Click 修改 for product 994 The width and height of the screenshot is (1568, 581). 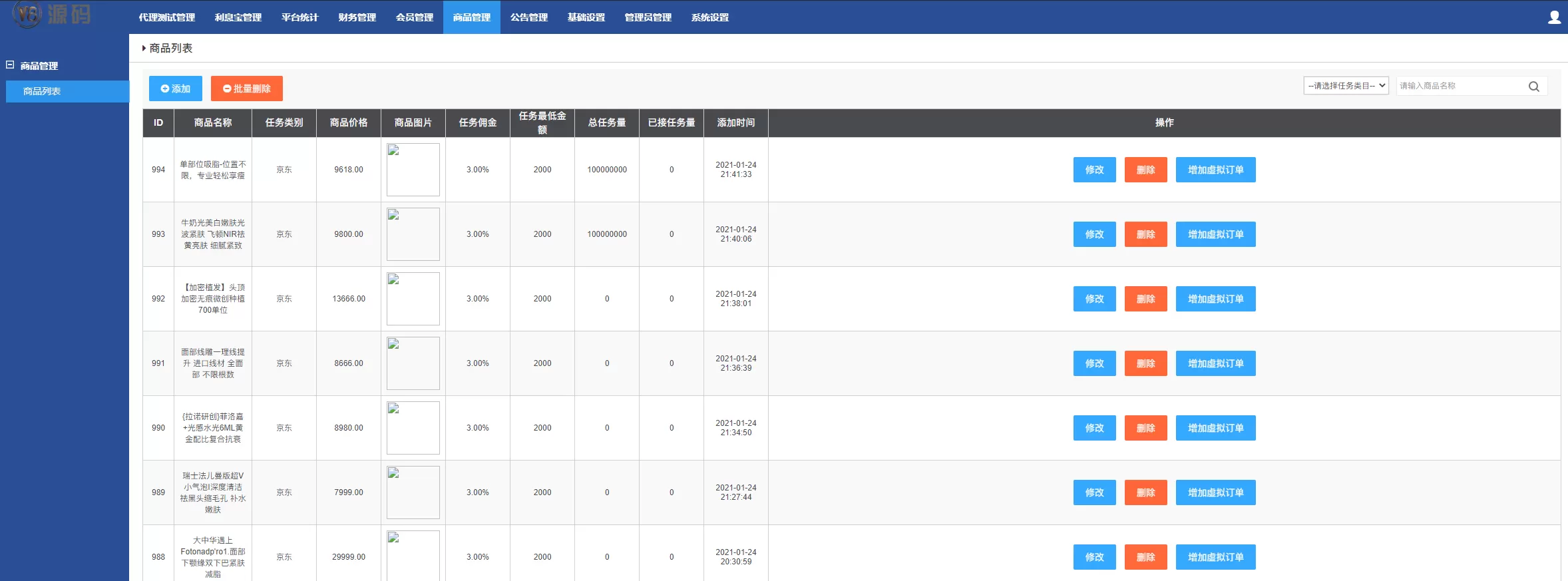(x=1093, y=170)
